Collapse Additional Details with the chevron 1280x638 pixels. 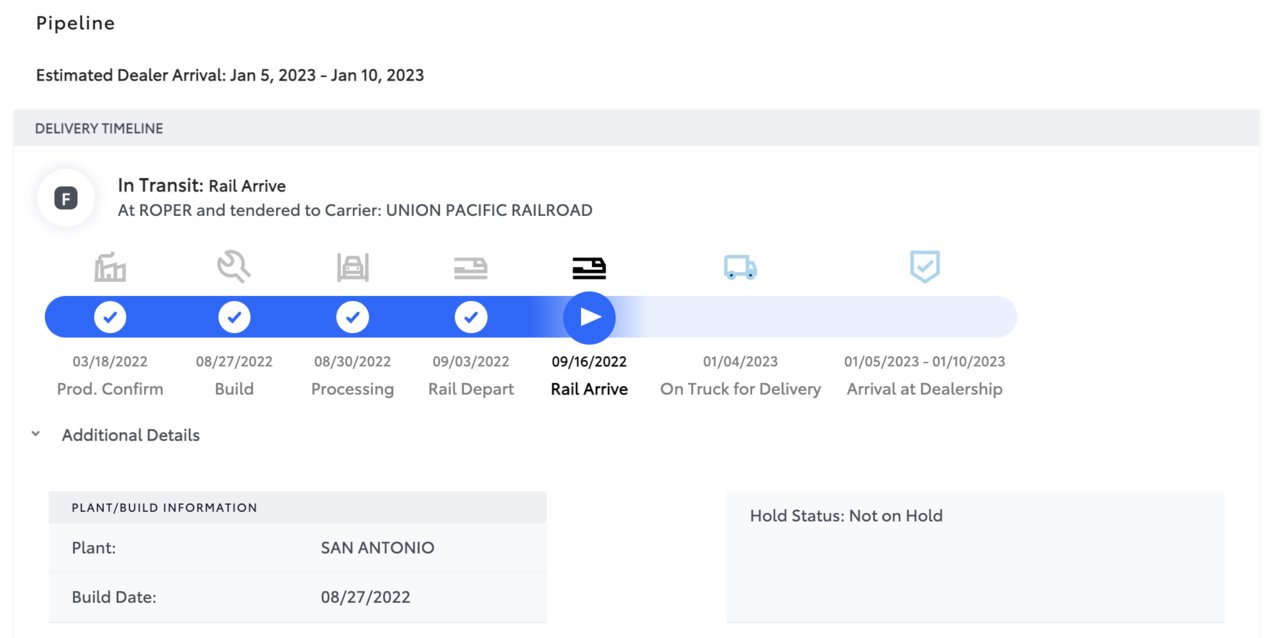coord(35,435)
